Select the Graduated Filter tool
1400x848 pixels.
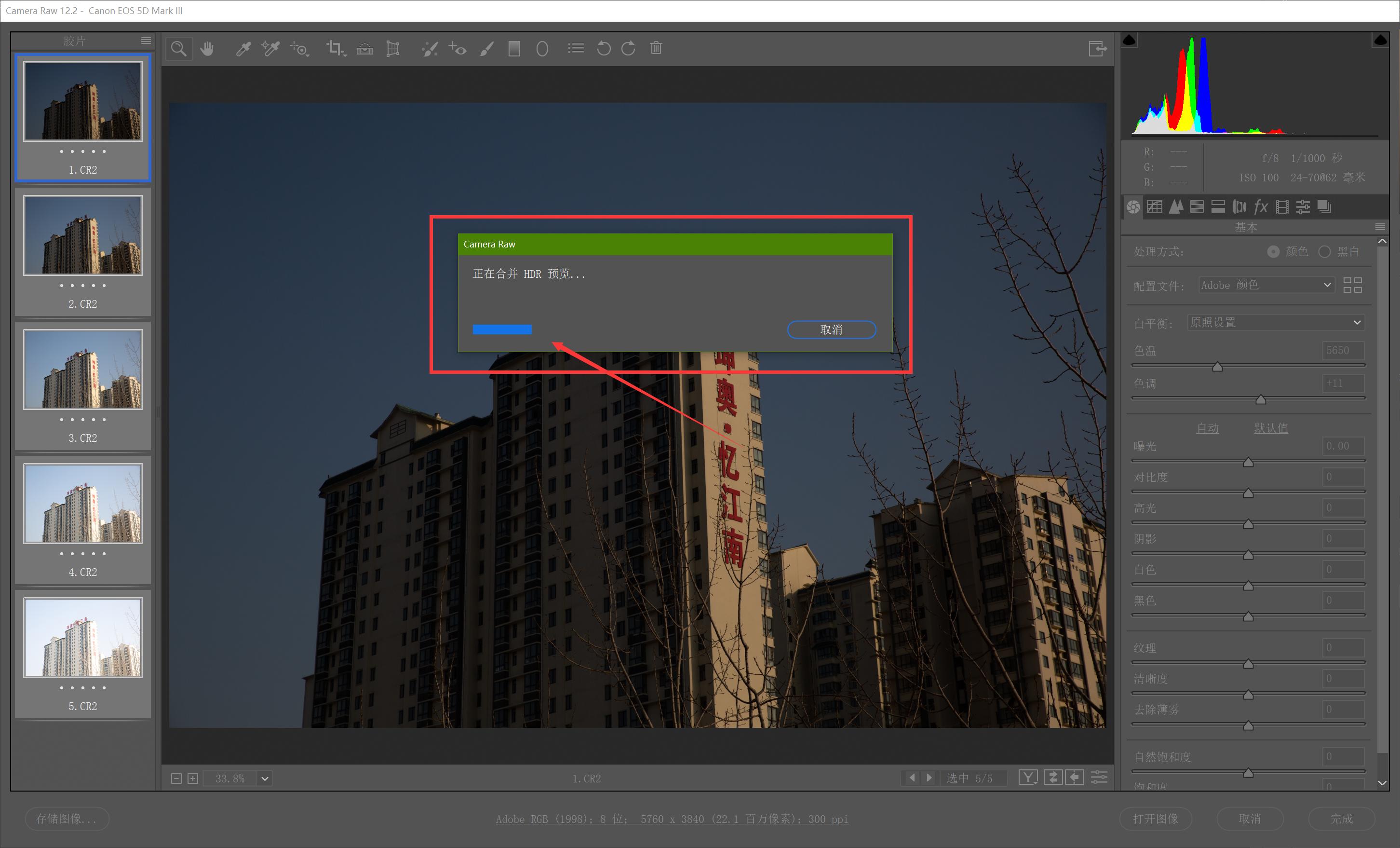(x=514, y=49)
